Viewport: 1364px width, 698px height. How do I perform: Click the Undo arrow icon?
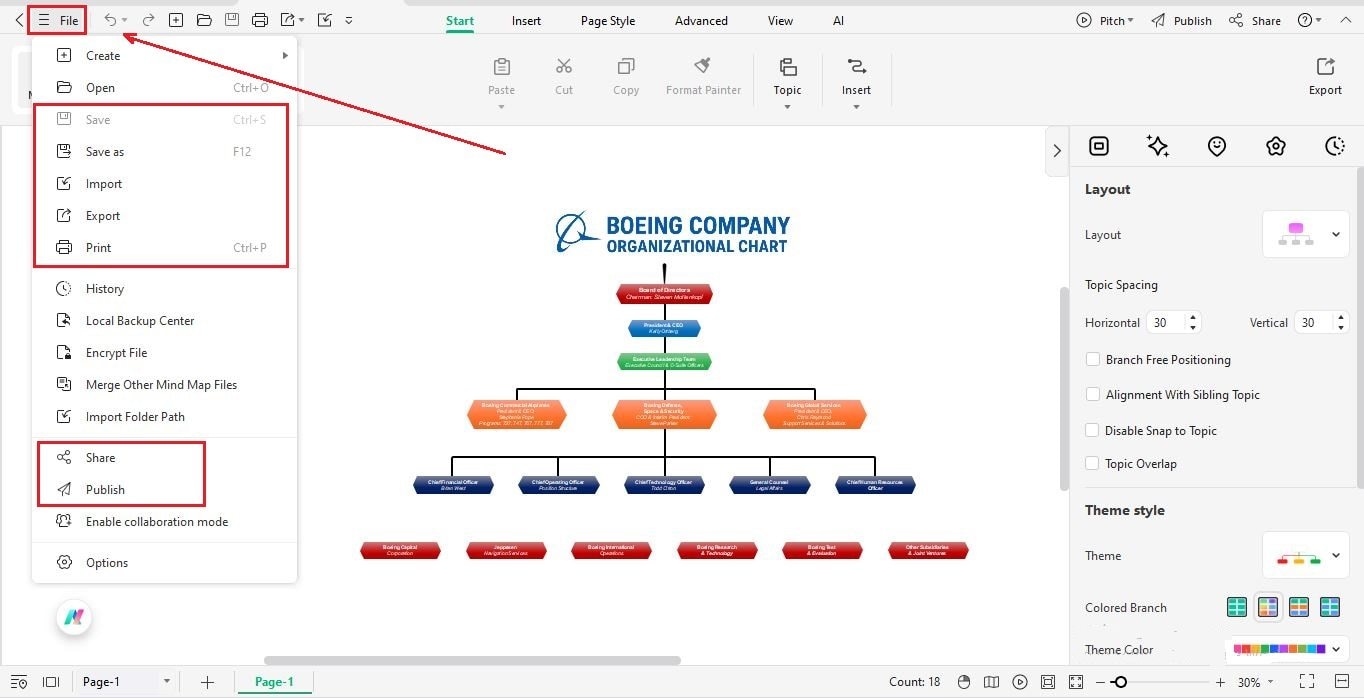110,20
